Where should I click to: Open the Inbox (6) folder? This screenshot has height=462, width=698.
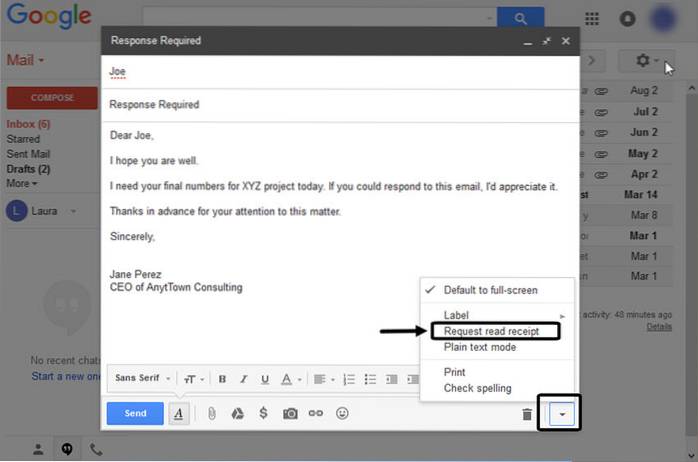28,124
